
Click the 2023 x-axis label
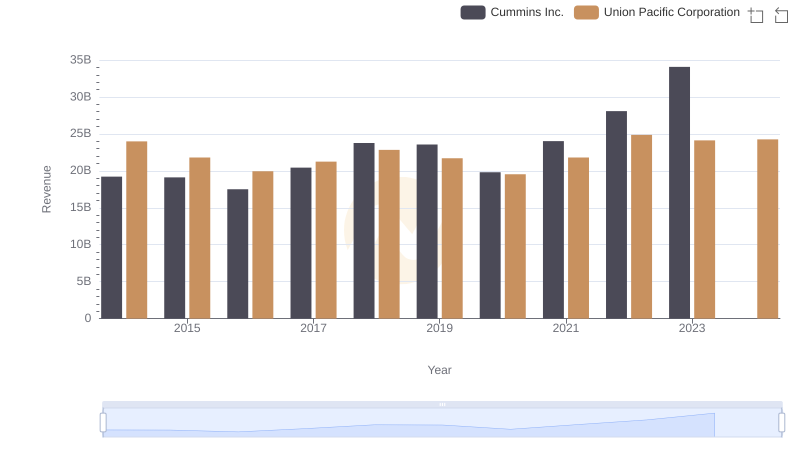[692, 328]
